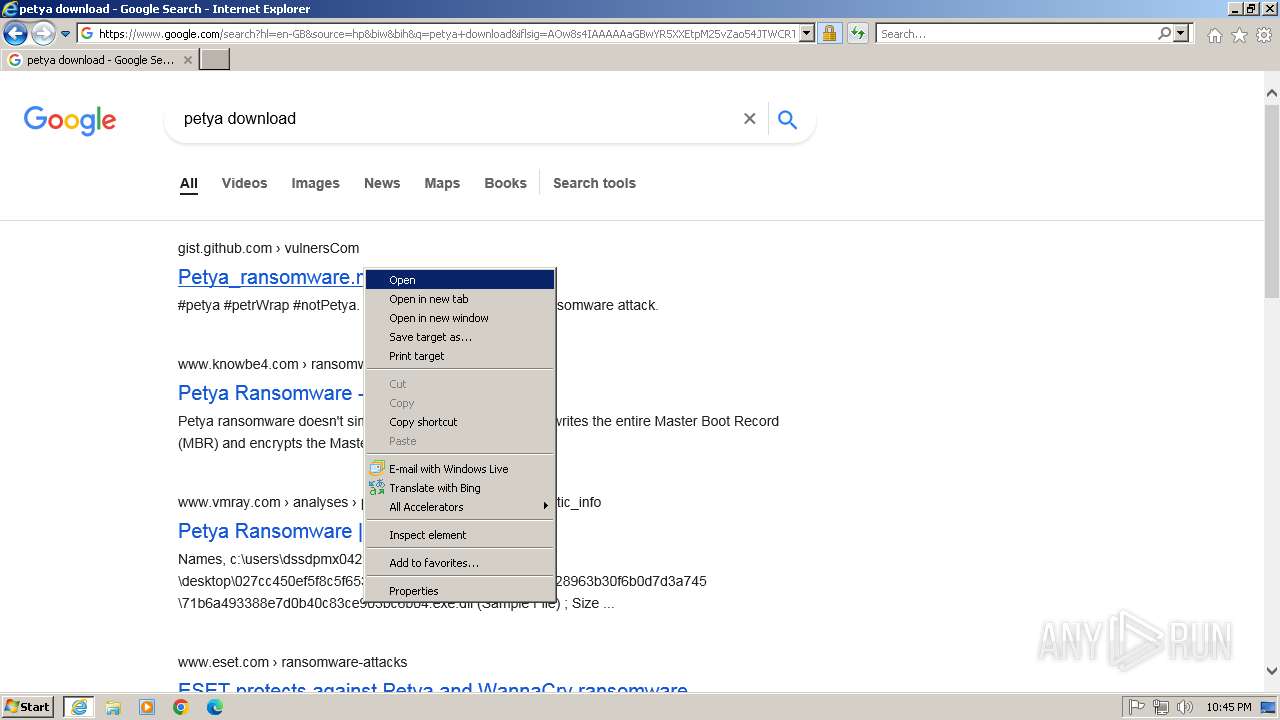1280x720 pixels.
Task: Click the page scrollbar up arrow
Action: pos(1272,93)
